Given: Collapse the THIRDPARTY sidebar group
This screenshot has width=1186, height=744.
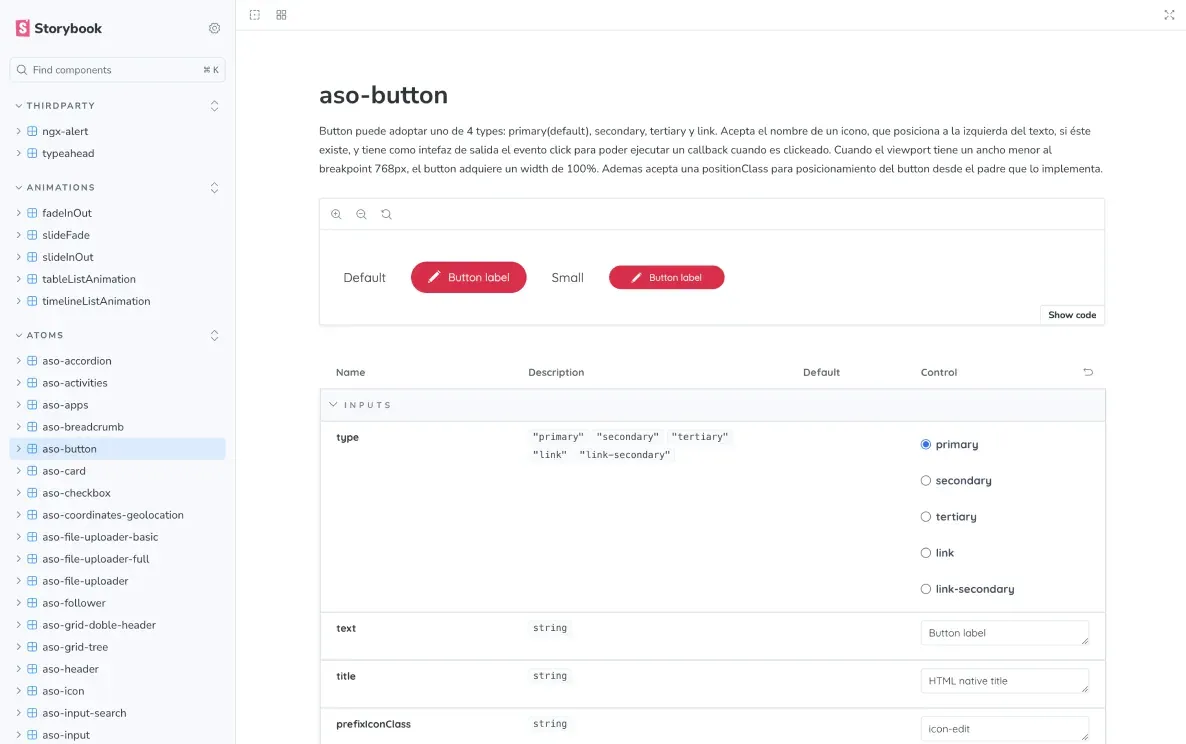Looking at the screenshot, I should pos(55,106).
